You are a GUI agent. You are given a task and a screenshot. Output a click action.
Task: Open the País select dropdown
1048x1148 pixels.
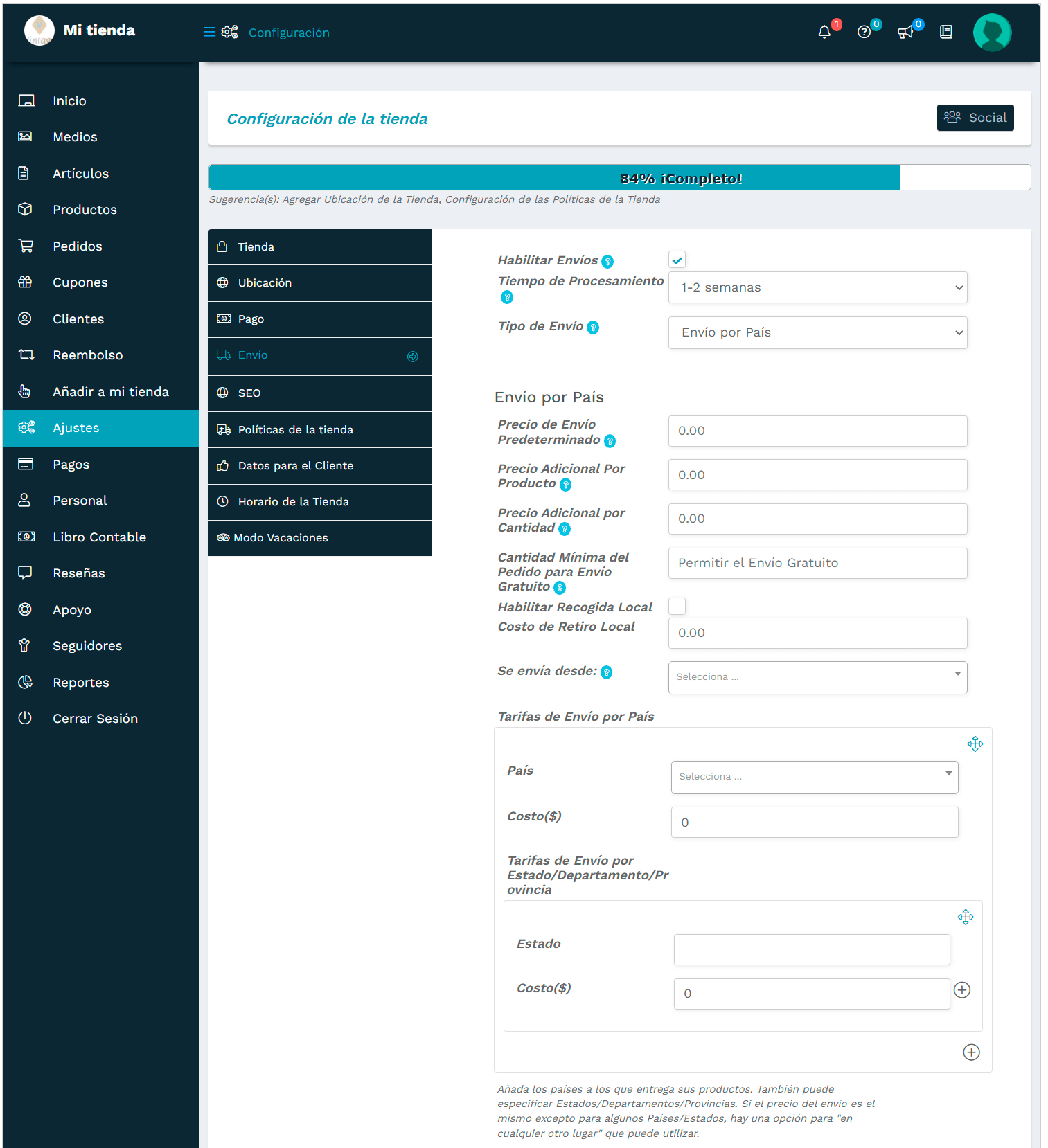[x=815, y=777]
